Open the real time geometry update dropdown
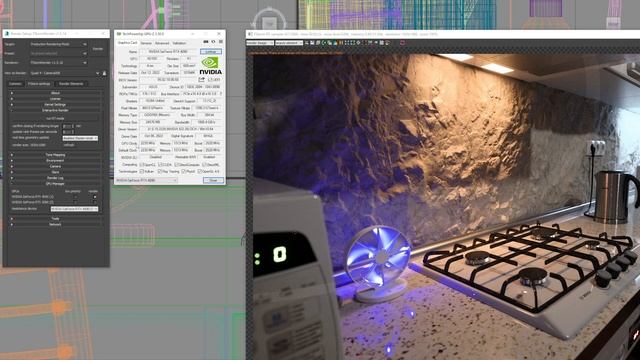This screenshot has height=360, width=640. pos(80,138)
